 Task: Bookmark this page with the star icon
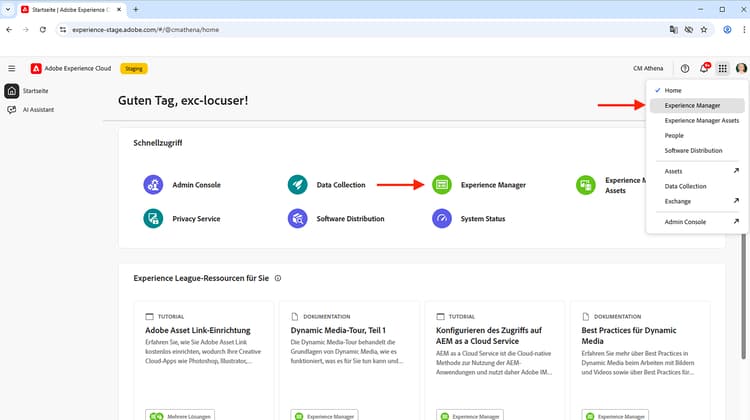click(704, 30)
